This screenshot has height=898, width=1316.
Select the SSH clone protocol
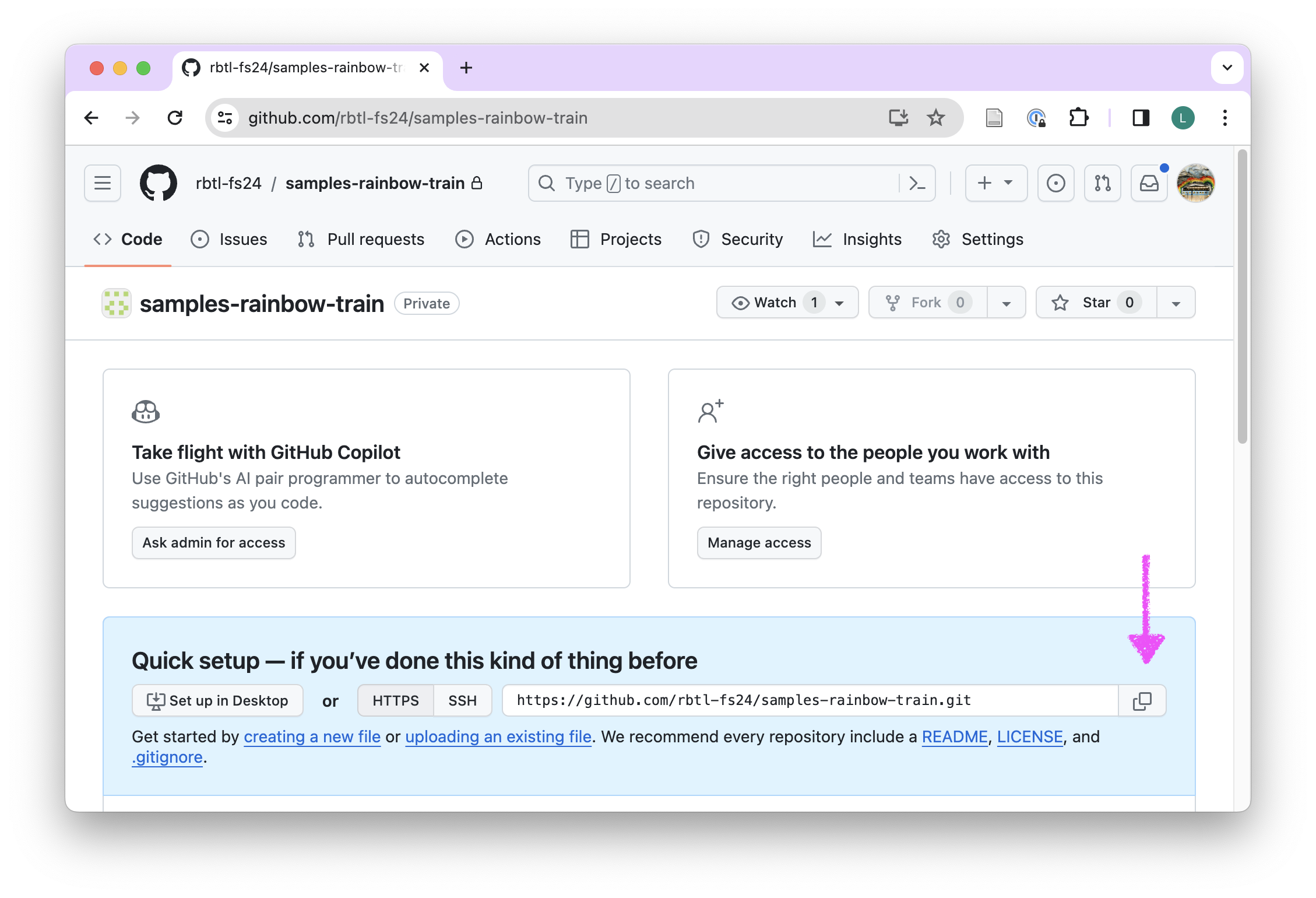click(463, 700)
